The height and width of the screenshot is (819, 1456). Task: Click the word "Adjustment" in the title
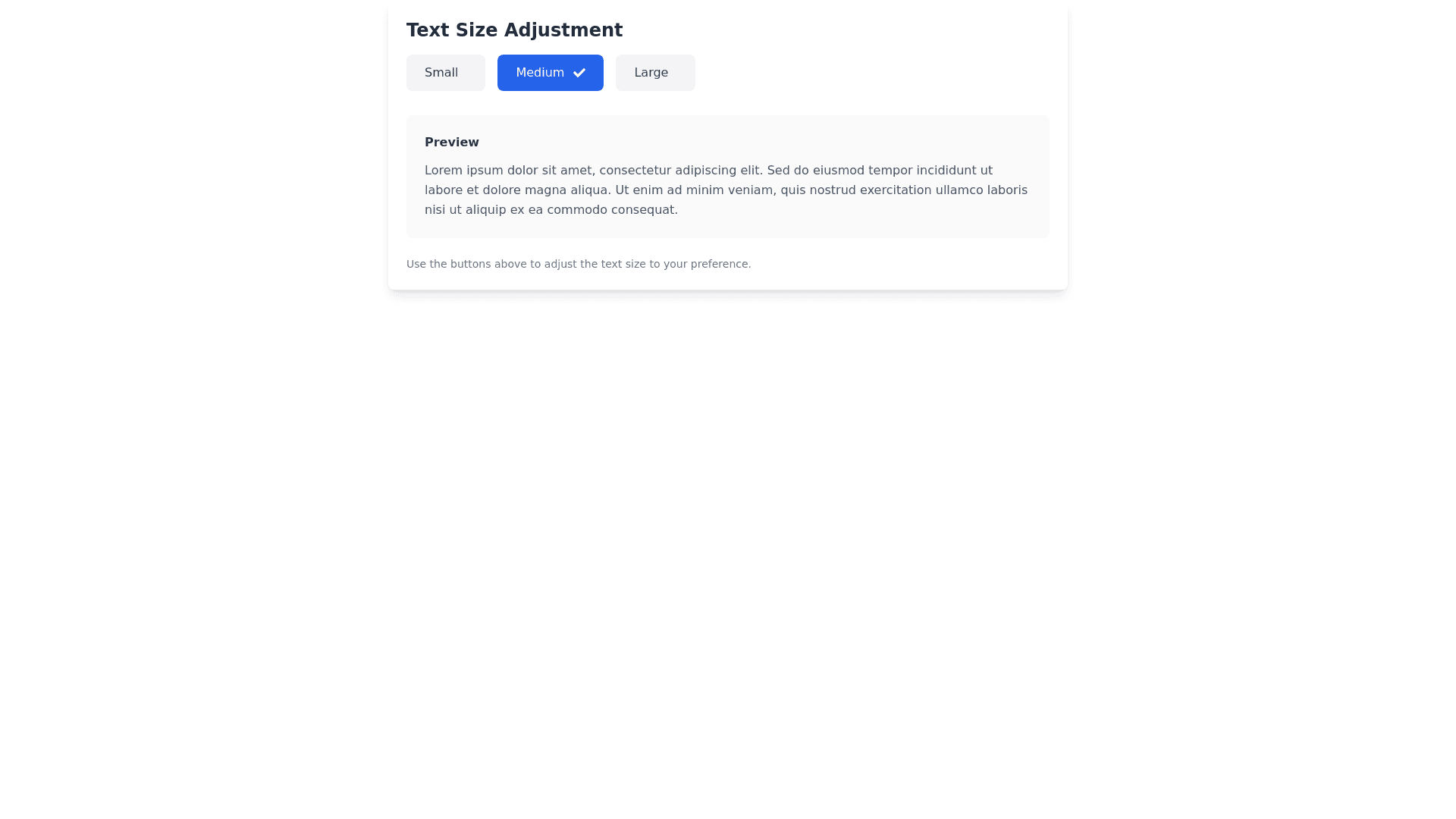(x=563, y=30)
